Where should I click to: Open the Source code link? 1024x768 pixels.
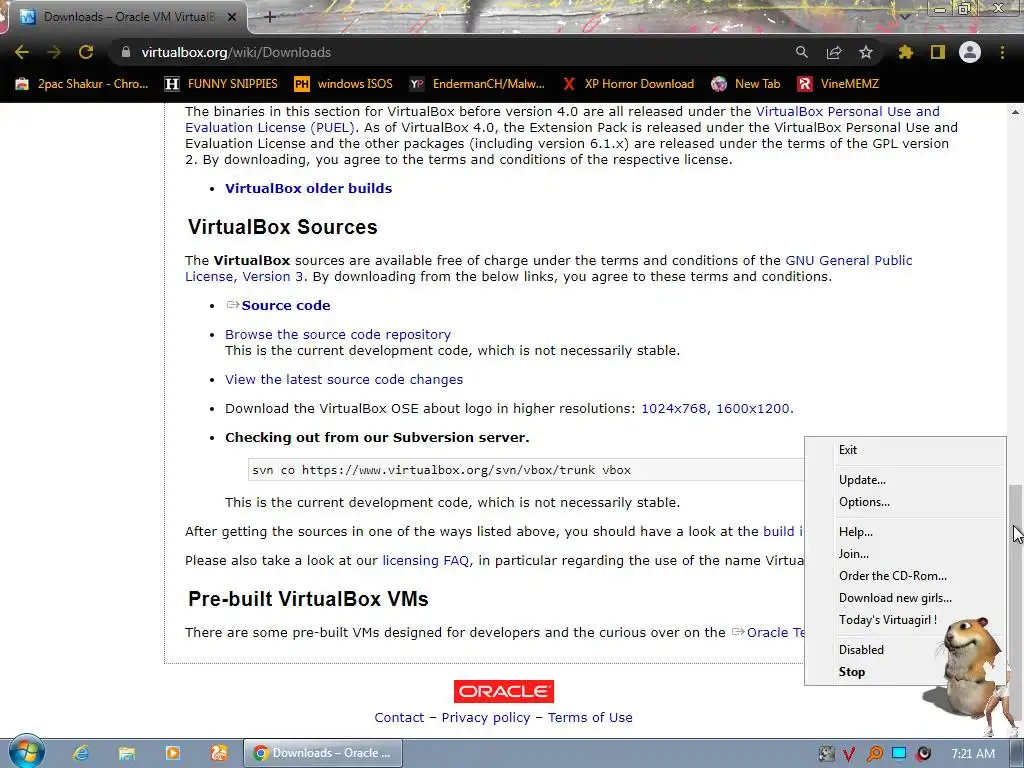(285, 305)
